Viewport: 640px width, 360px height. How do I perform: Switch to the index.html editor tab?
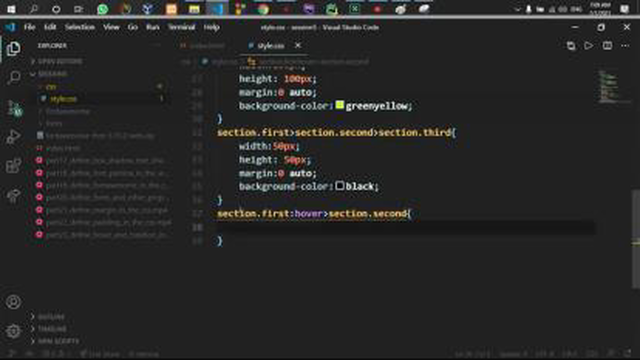click(x=203, y=46)
